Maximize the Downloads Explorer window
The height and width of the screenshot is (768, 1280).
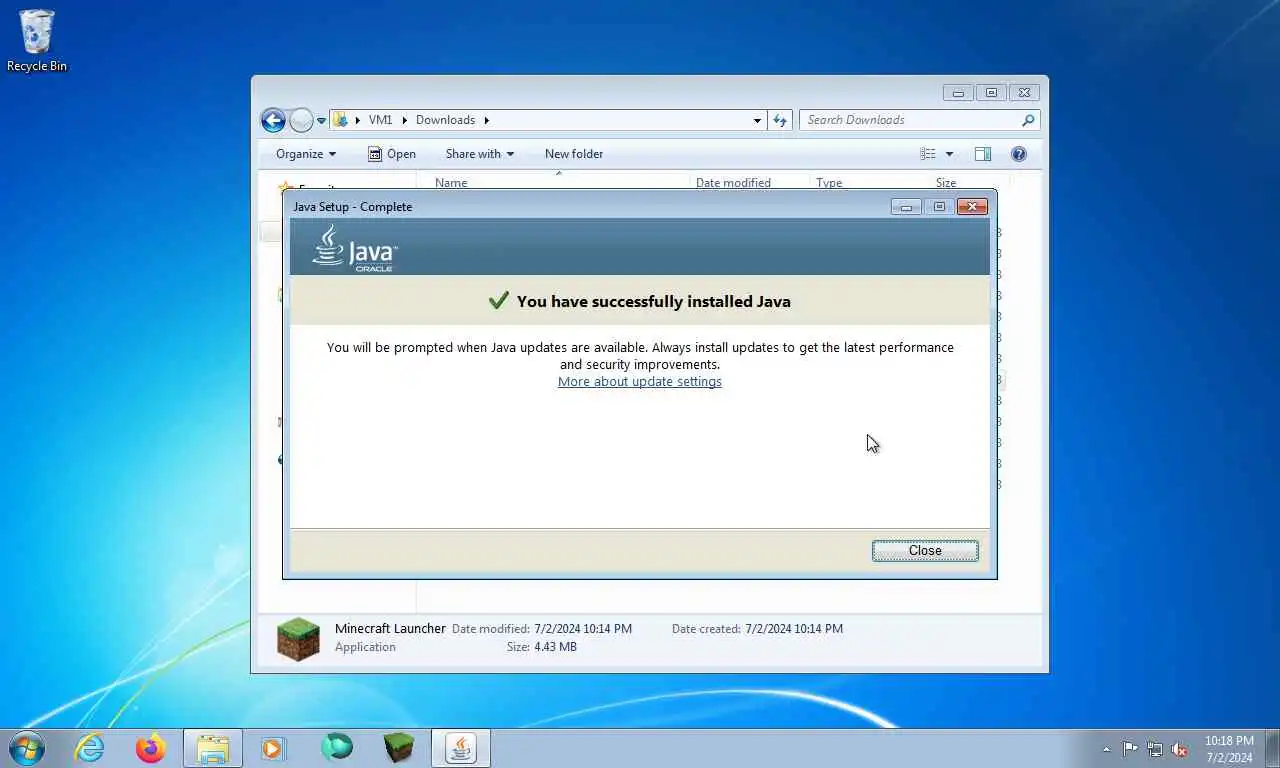(991, 93)
